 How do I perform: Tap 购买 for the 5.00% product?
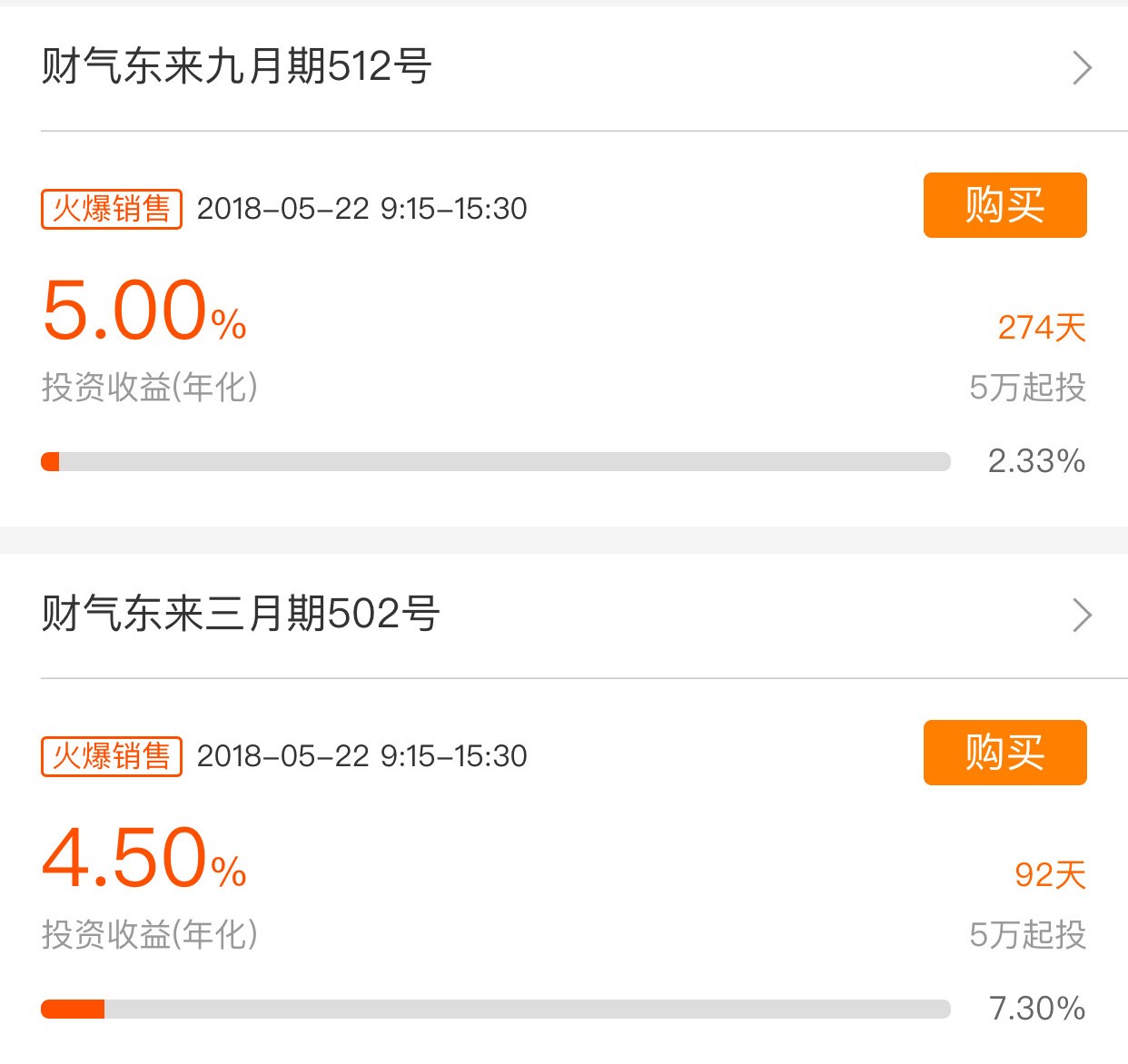coord(1004,206)
